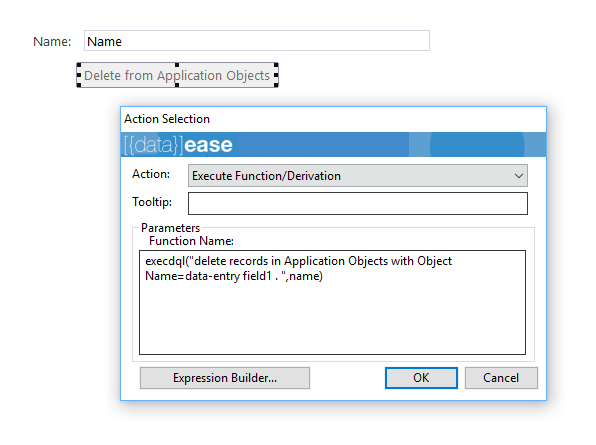Click inside the Function Name expression box

pos(332,302)
